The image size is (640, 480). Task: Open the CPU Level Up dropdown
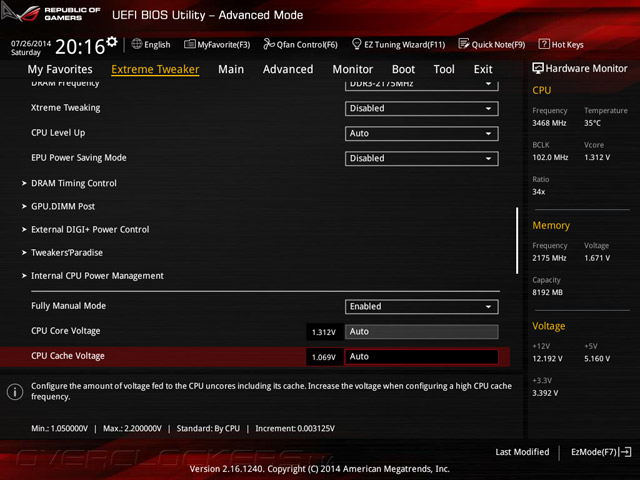tap(421, 133)
